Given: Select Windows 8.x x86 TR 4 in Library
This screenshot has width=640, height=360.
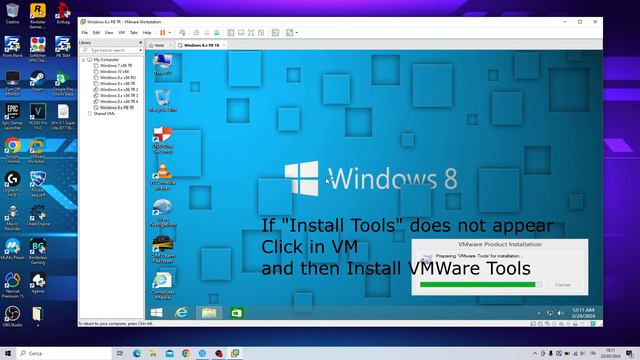Looking at the screenshot, I should tap(119, 101).
